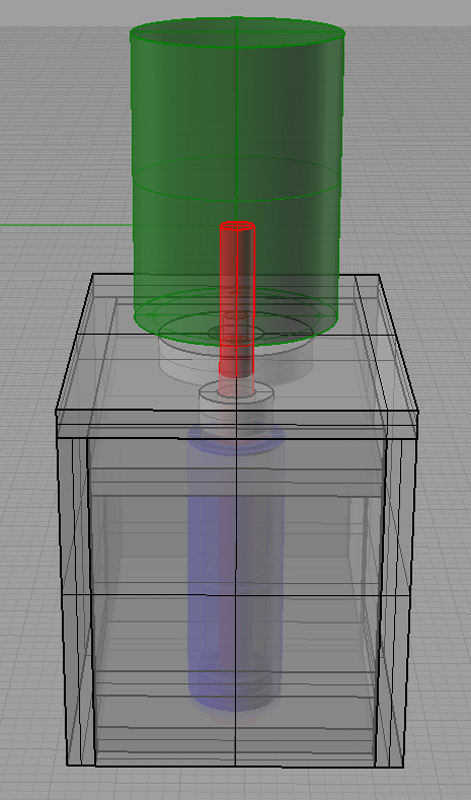The width and height of the screenshot is (471, 800).
Task: Select the box's top plate front edge
Action: coord(237,412)
